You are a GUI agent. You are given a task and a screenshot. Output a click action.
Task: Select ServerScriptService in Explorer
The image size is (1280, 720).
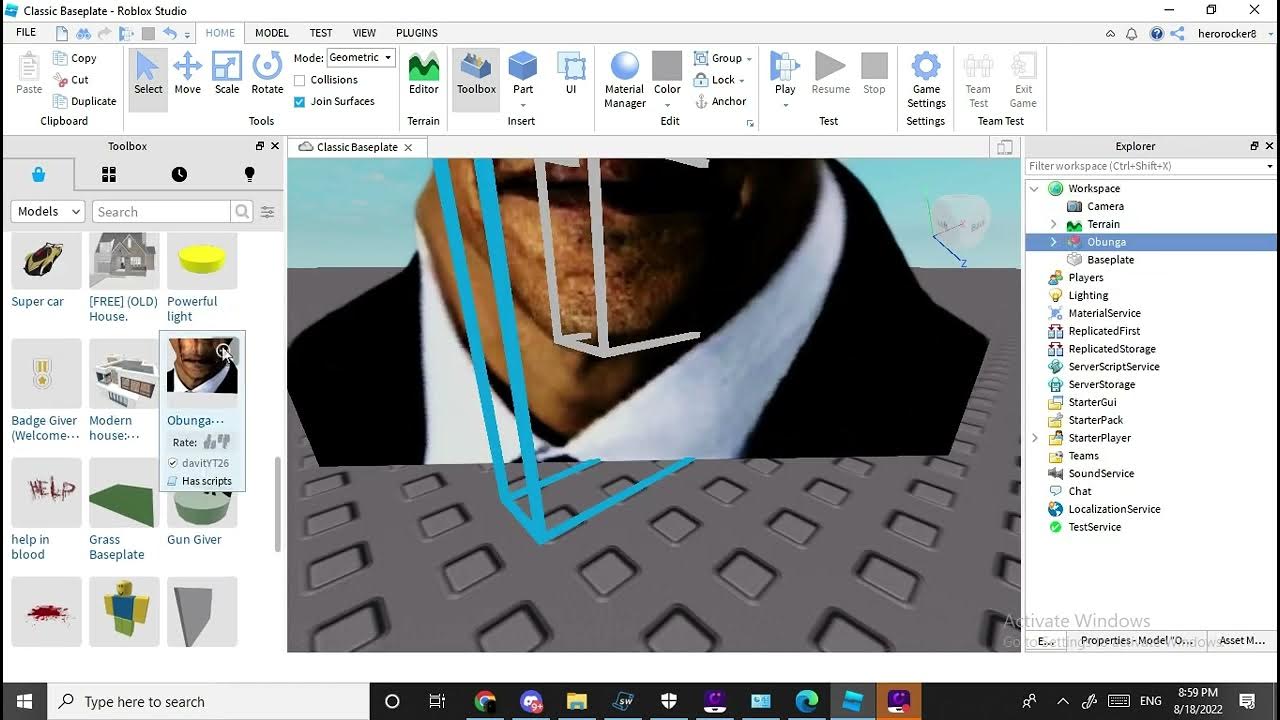point(1114,367)
